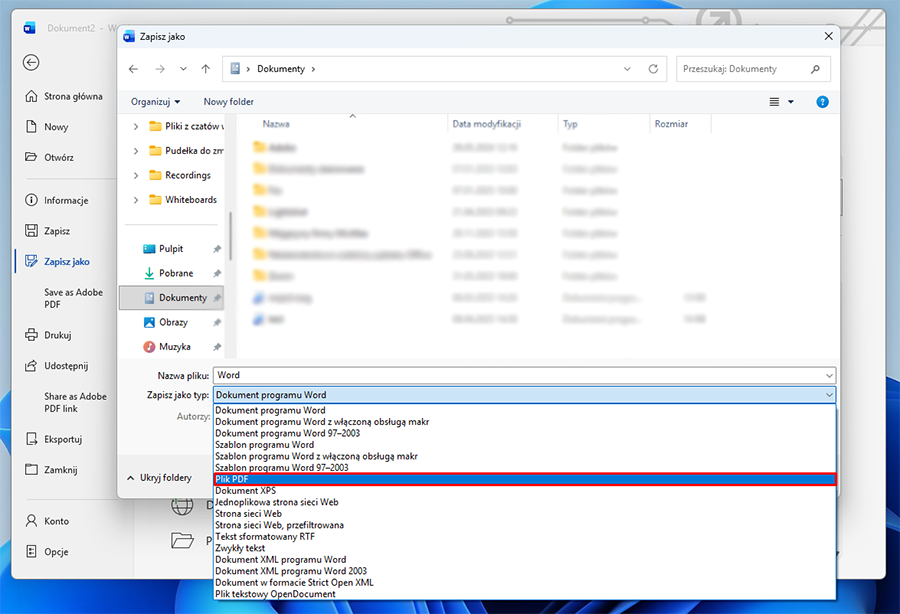This screenshot has height=614, width=900.
Task: Open Muzyka quick access location
Action: click(x=174, y=347)
